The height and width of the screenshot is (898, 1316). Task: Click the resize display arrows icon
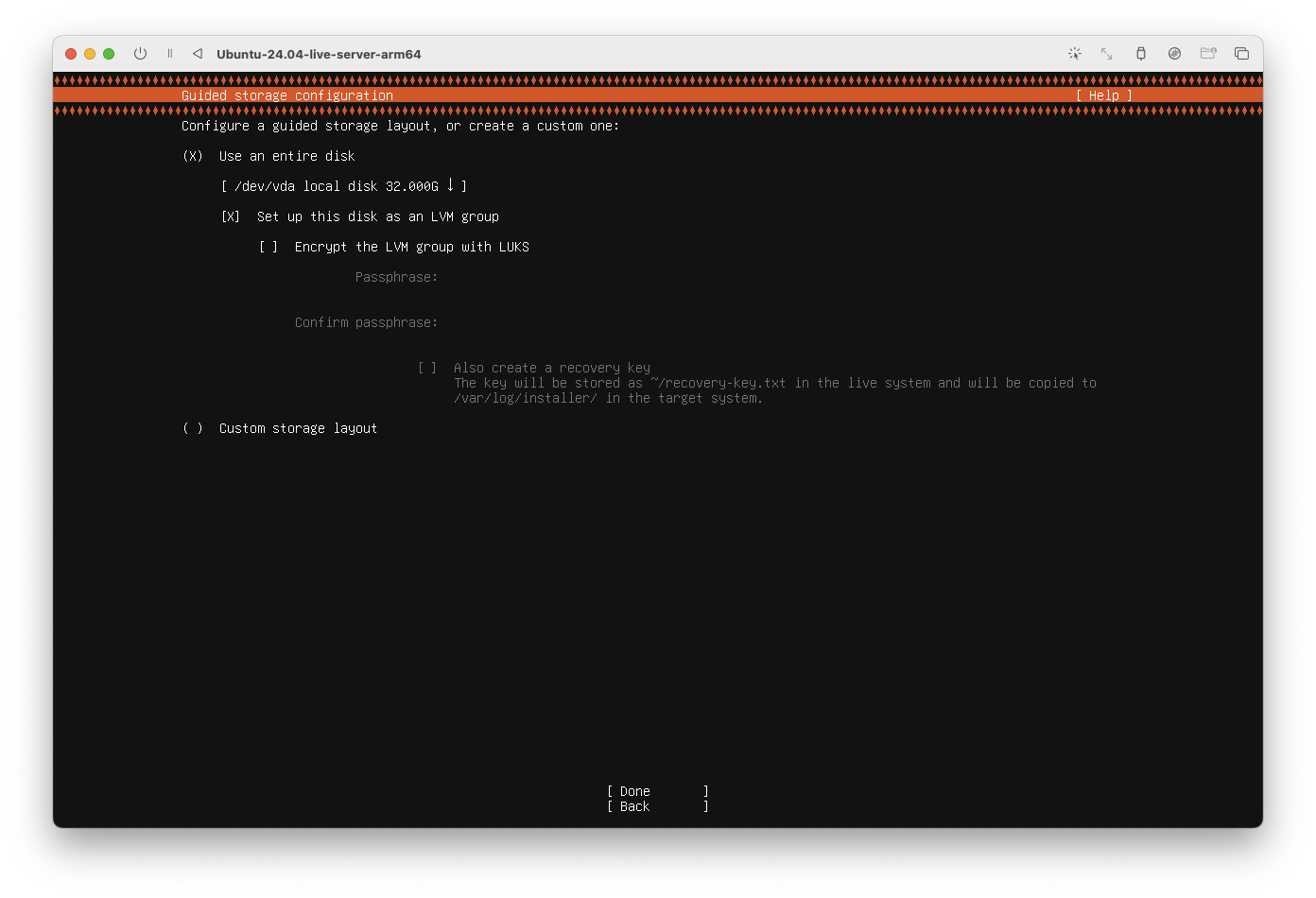1107,54
